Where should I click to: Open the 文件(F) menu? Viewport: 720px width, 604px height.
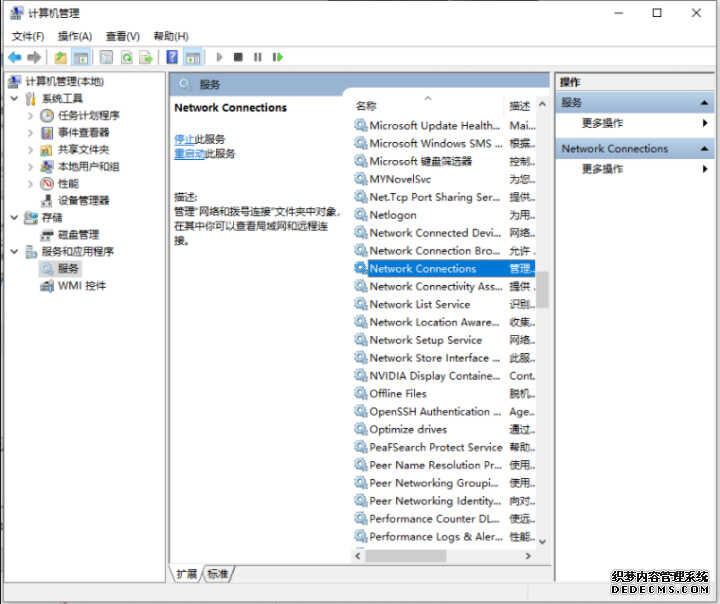click(28, 36)
